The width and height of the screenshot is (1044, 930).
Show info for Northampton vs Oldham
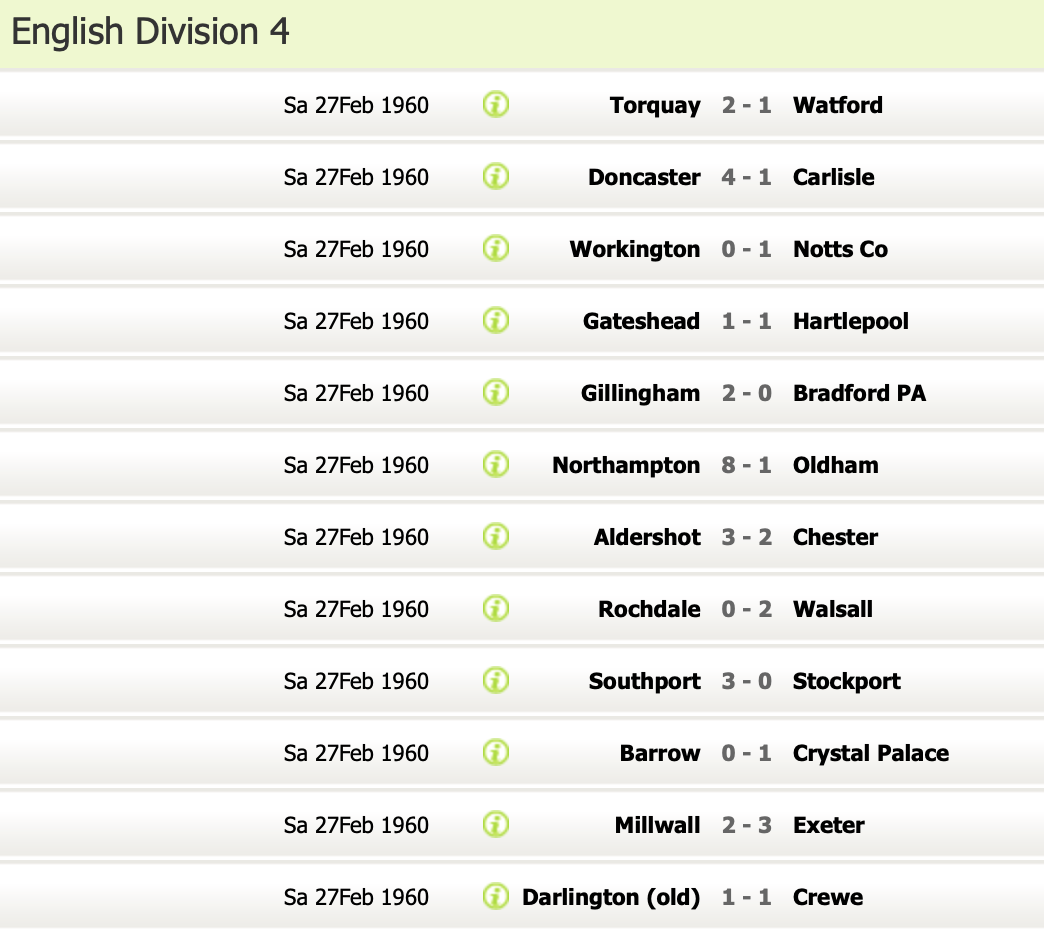pos(496,464)
